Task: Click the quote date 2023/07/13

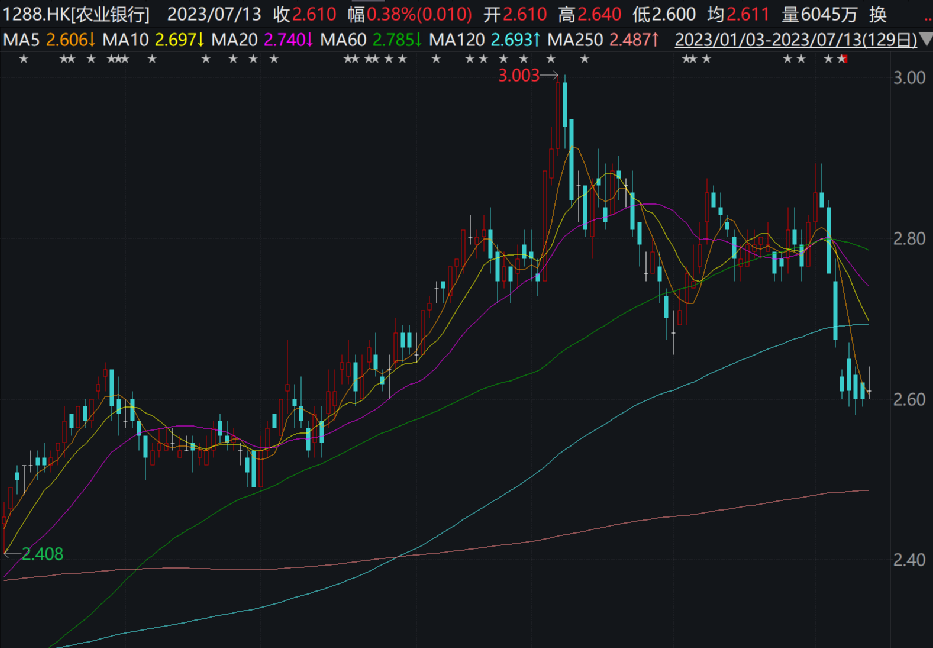Action: tap(214, 14)
